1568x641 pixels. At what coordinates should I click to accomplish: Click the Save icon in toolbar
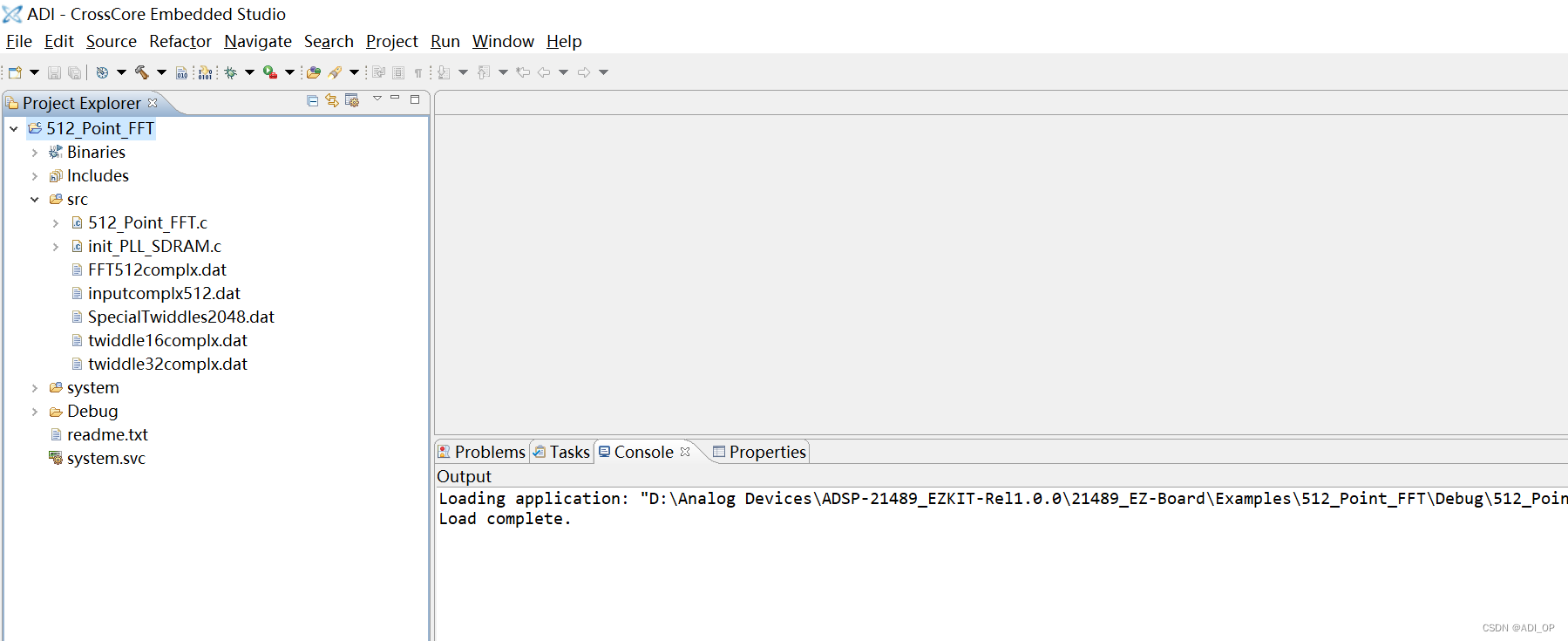point(54,72)
